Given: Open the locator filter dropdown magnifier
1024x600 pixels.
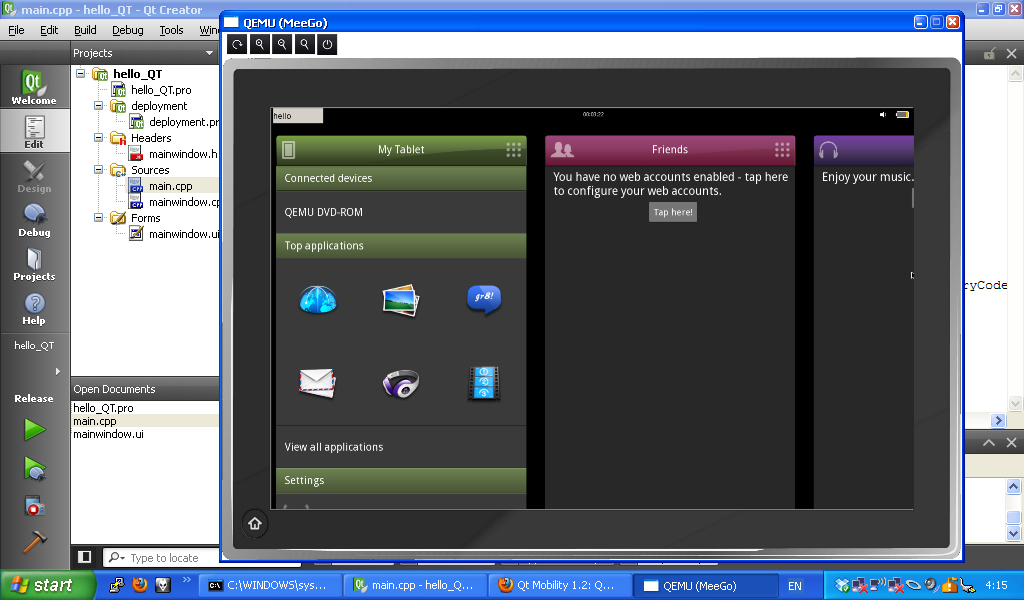Looking at the screenshot, I should 117,558.
